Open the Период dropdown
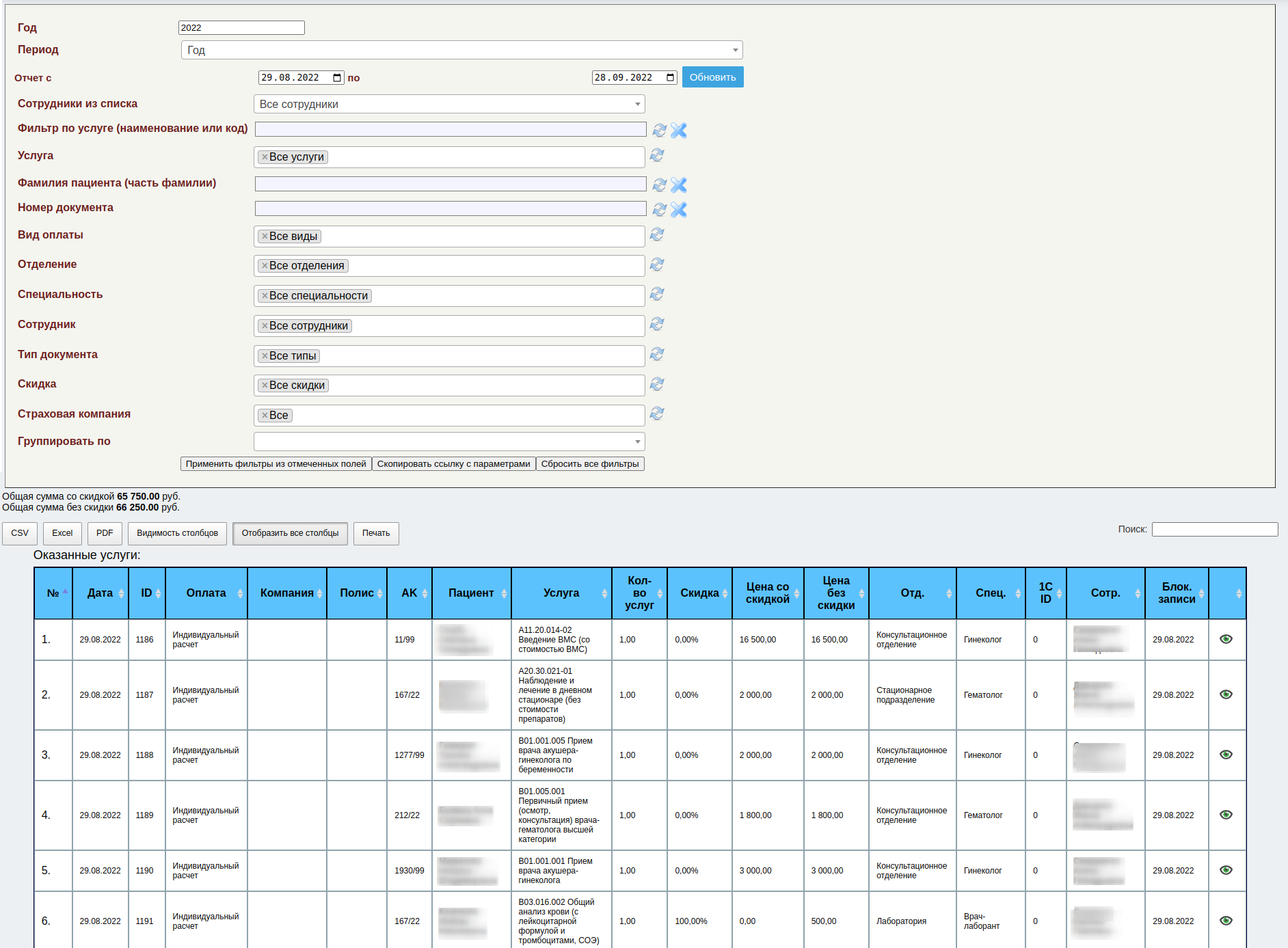The width and height of the screenshot is (1288, 948). [x=461, y=50]
